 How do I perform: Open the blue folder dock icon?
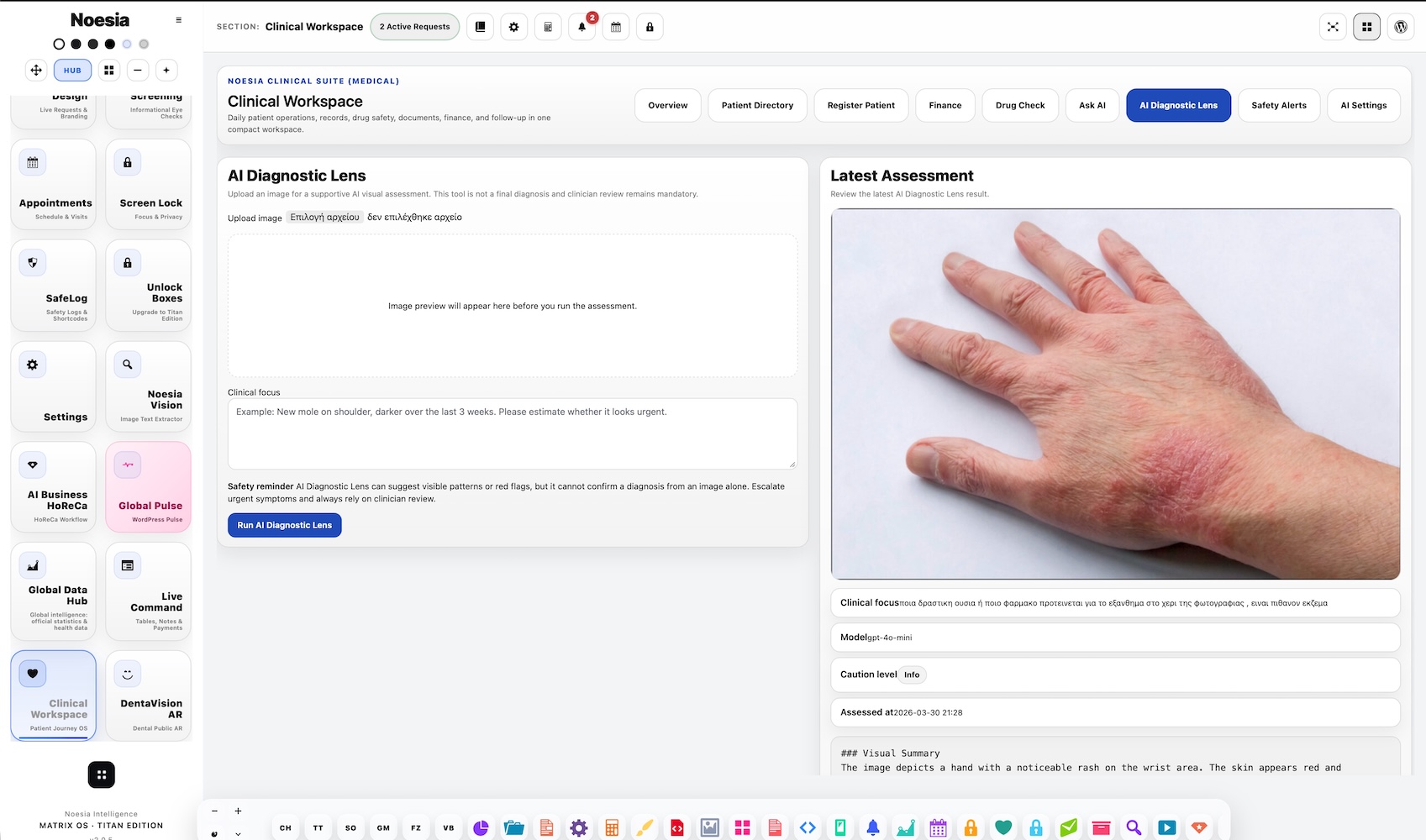(513, 828)
